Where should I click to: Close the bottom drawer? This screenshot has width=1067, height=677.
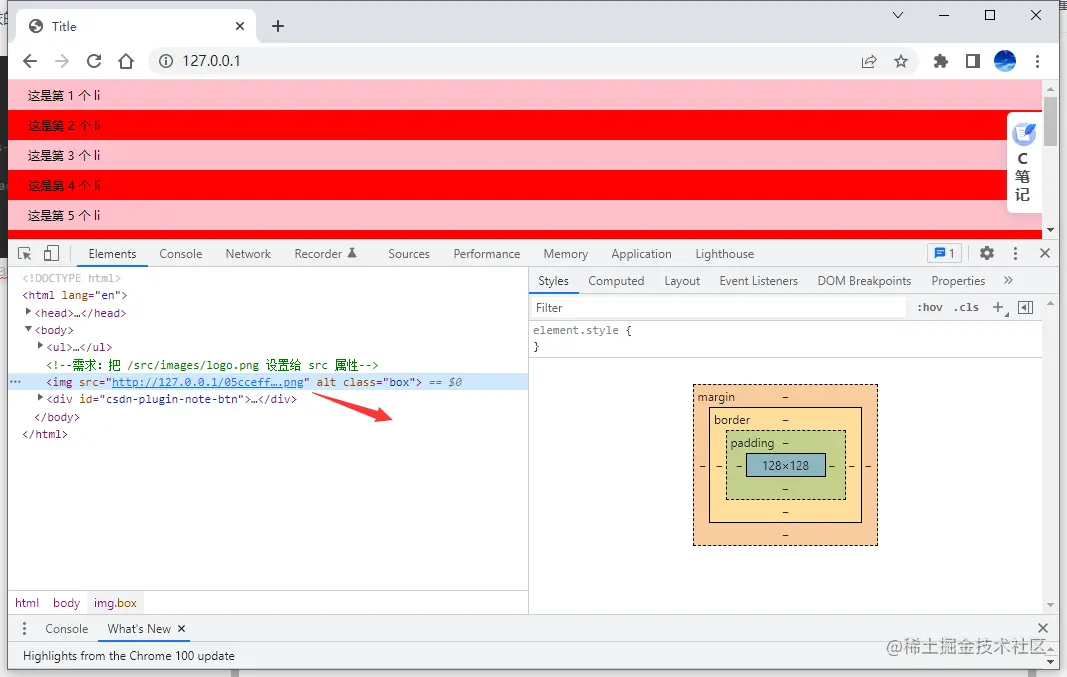1043,628
